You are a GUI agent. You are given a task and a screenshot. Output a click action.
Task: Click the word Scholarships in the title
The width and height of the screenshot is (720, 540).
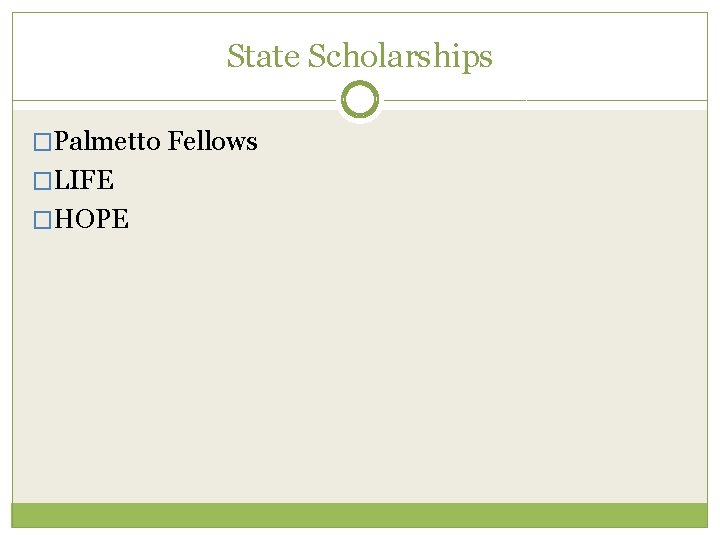click(x=400, y=56)
